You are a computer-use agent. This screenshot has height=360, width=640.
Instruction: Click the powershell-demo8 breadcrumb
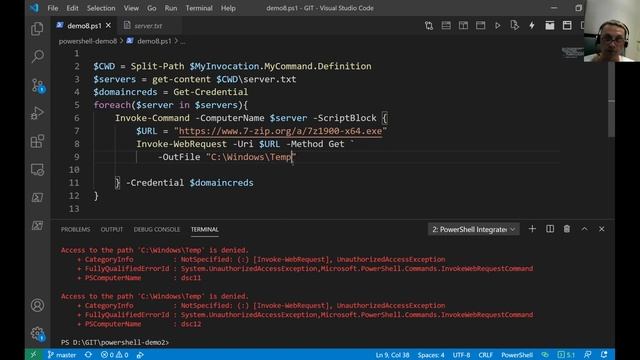[88, 41]
